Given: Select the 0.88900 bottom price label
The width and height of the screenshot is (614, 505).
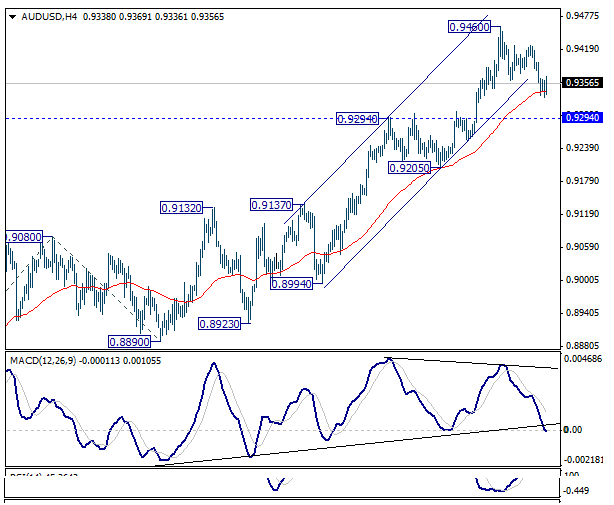Looking at the screenshot, I should click(128, 342).
